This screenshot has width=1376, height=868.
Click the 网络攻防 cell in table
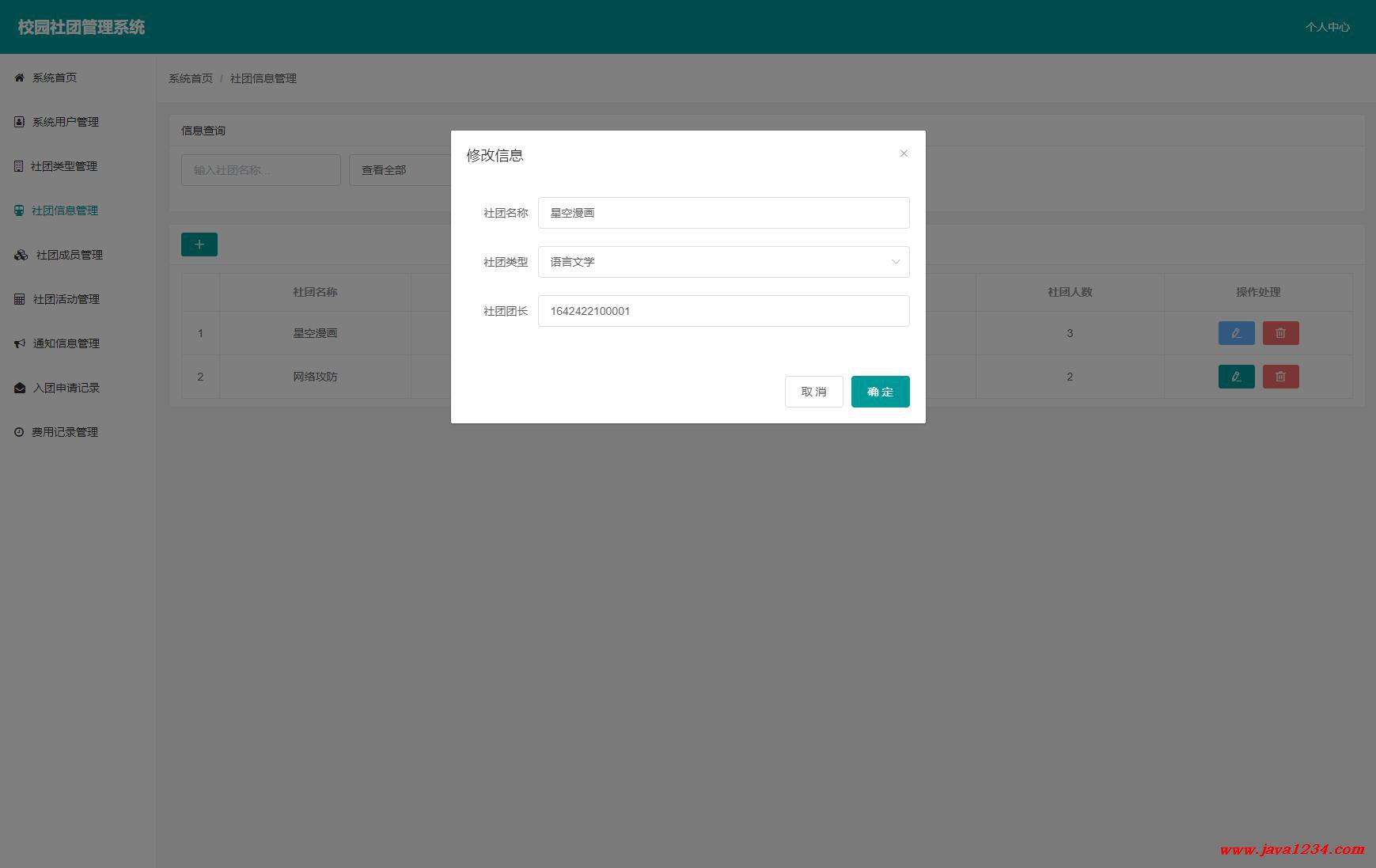315,377
